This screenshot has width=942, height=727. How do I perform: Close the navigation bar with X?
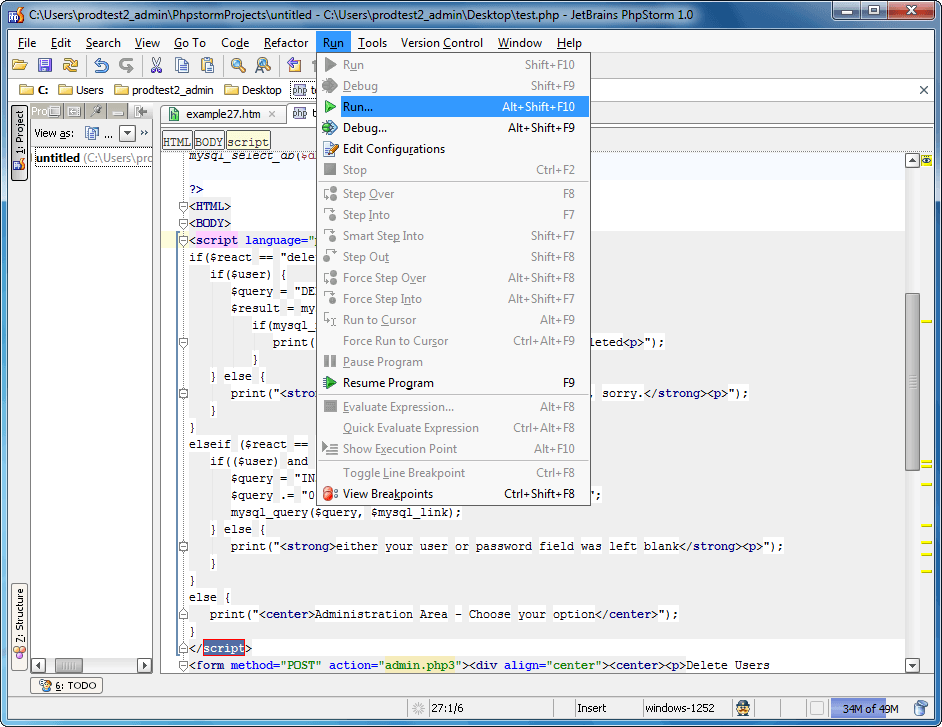(x=924, y=90)
